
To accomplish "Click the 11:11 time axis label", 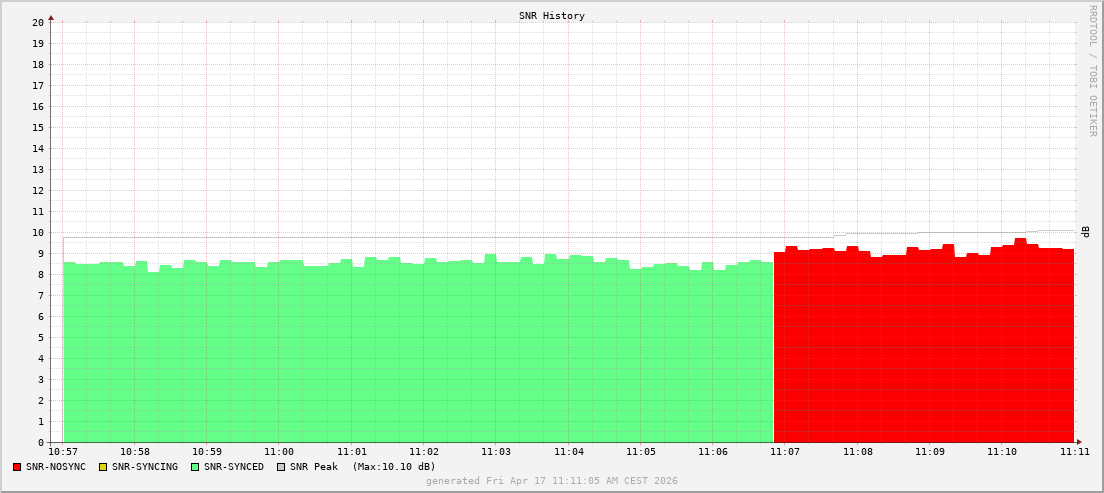I will click(x=1074, y=452).
